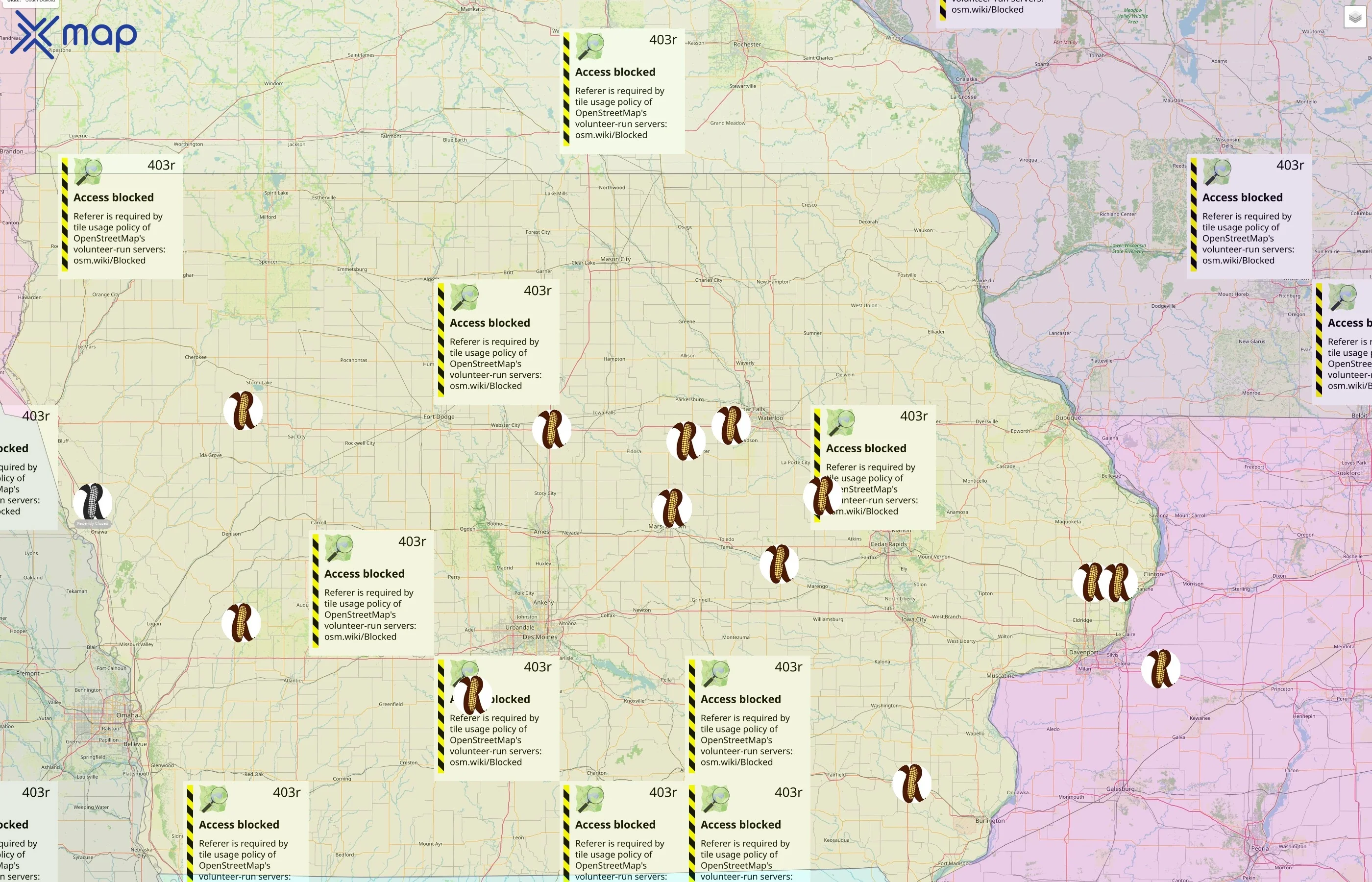Click the Peoria city label

point(1260,849)
